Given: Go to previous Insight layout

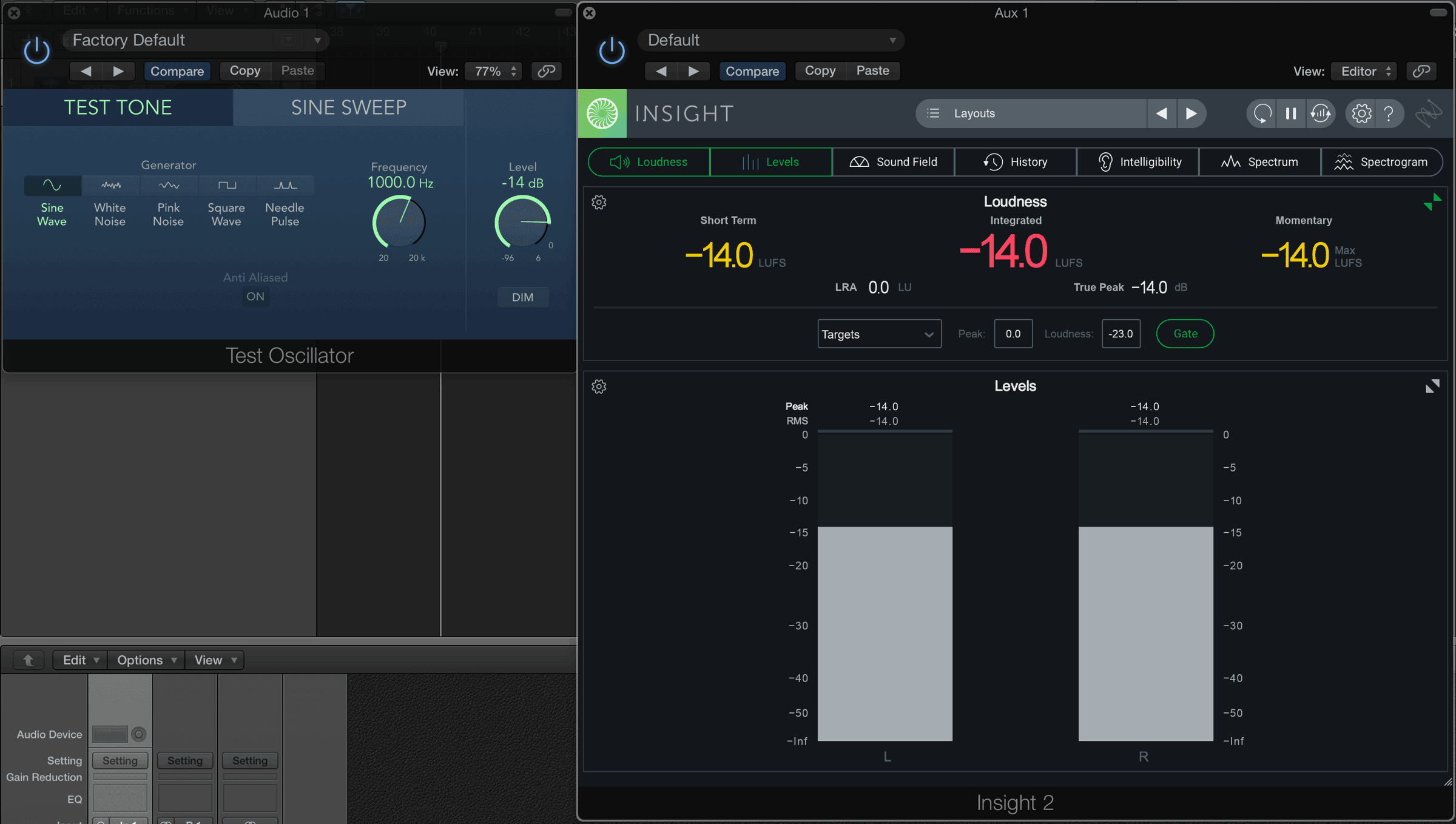Looking at the screenshot, I should pyautogui.click(x=1162, y=113).
